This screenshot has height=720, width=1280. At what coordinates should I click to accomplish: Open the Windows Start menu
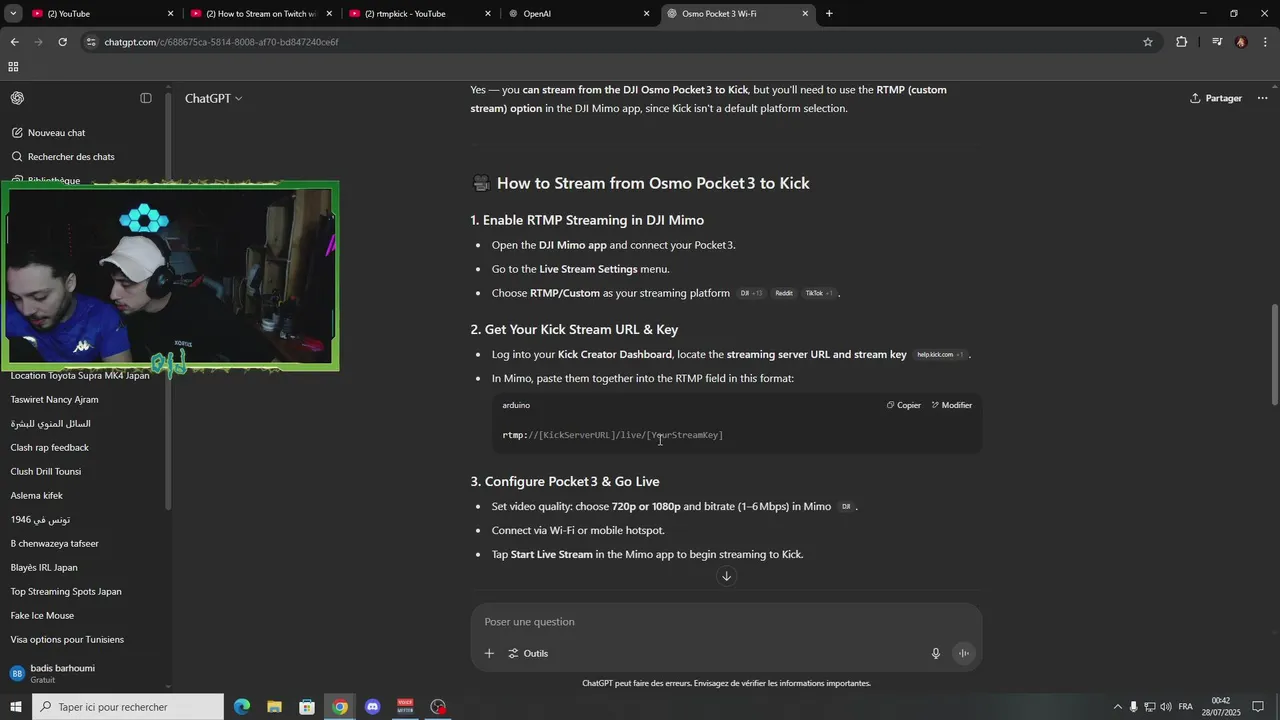pos(15,707)
